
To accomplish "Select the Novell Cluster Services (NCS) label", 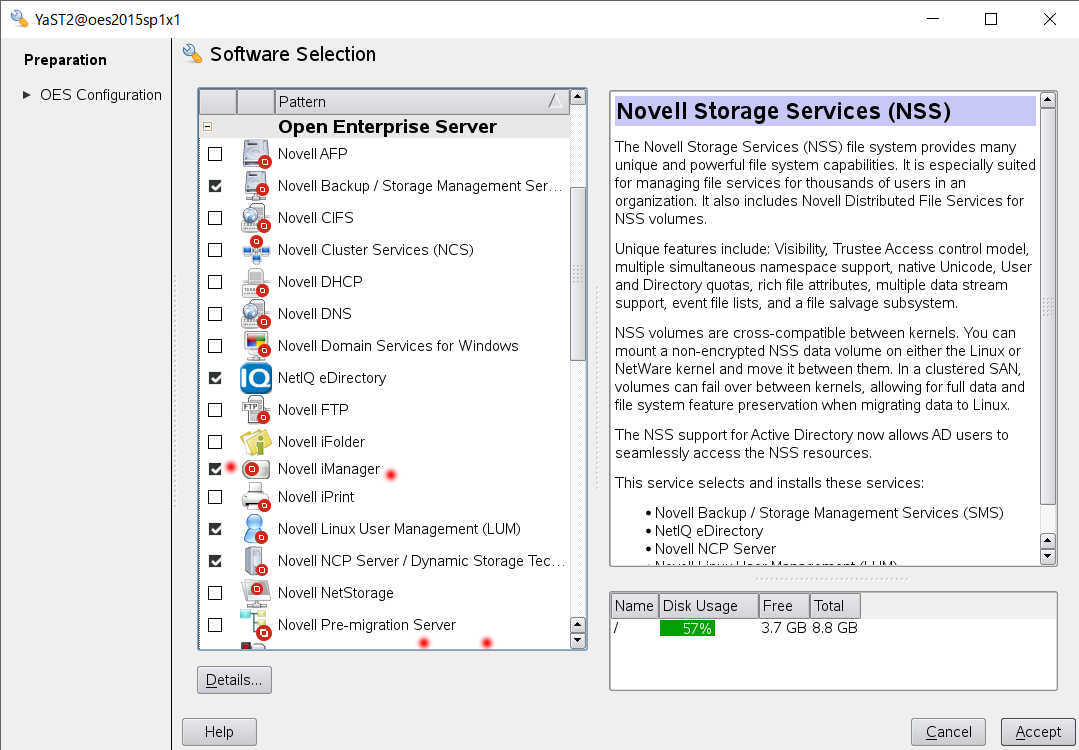I will (x=376, y=250).
